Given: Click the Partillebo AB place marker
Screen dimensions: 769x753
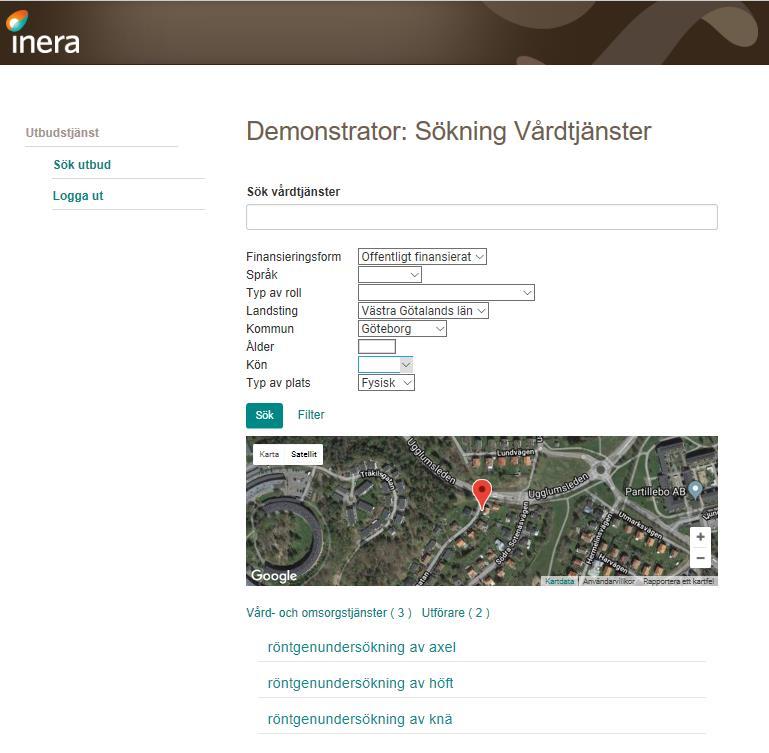Looking at the screenshot, I should point(695,490).
